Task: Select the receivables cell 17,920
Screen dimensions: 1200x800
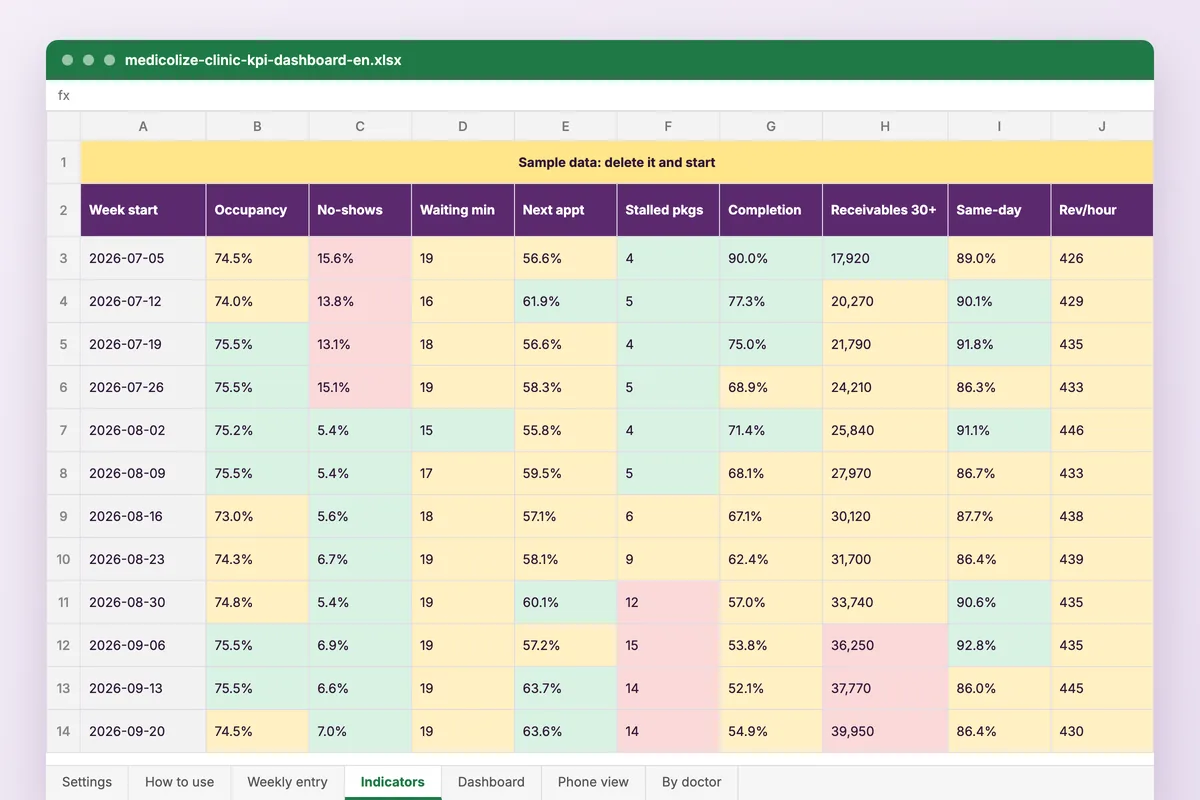Action: coord(885,258)
